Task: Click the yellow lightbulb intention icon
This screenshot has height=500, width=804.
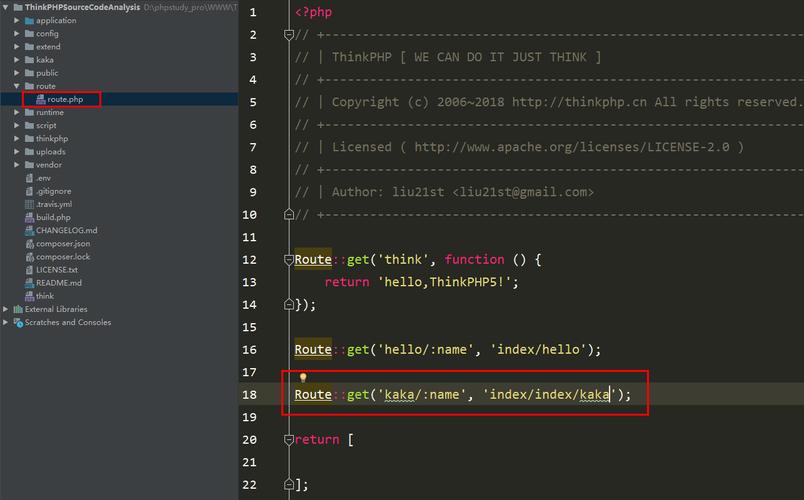Action: [x=303, y=378]
